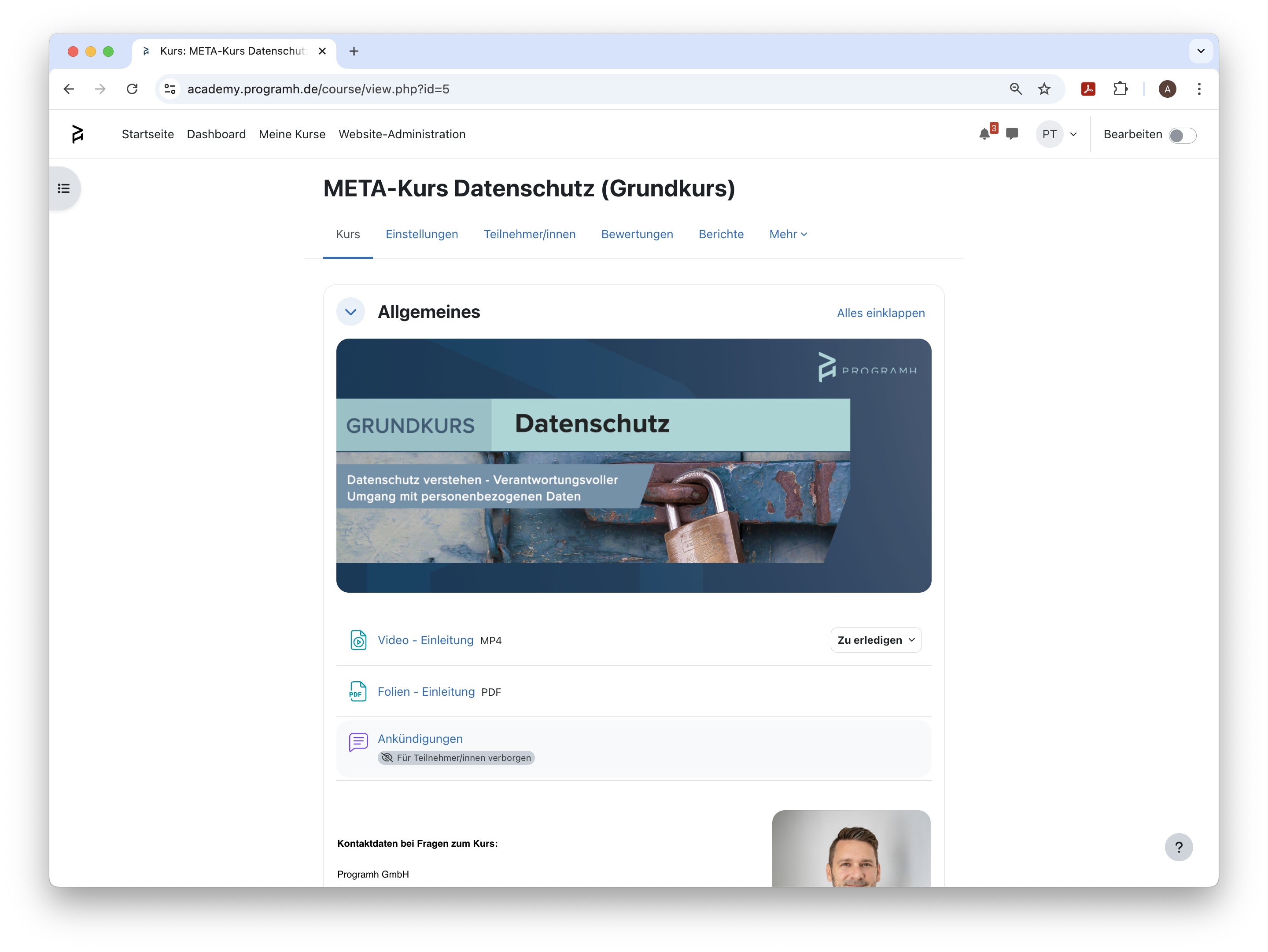The height and width of the screenshot is (952, 1268).
Task: Enable the Bearbeiten edit mode switch
Action: tap(1182, 135)
